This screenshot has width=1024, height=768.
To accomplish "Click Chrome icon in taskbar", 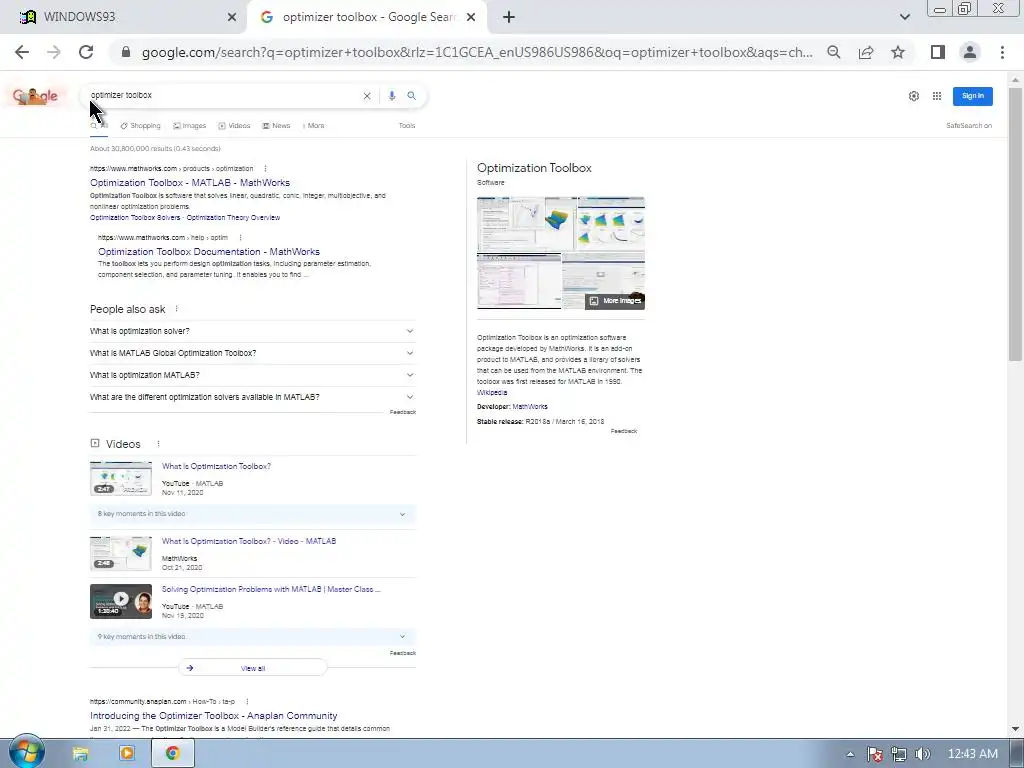I will pos(172,754).
